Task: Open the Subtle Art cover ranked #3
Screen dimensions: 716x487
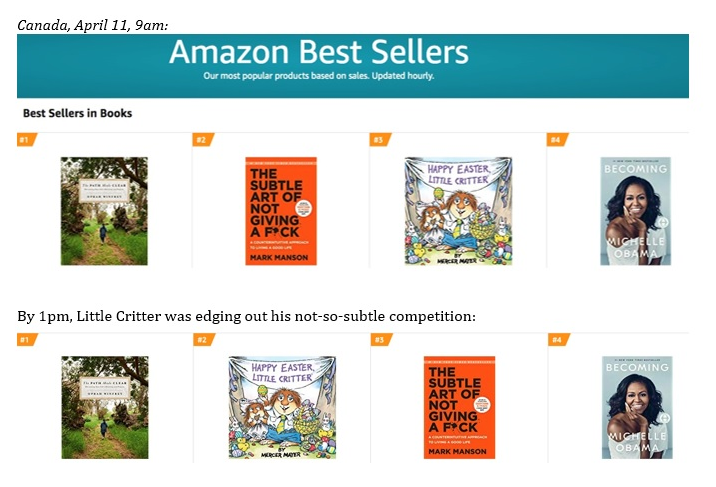Action: [x=459, y=408]
